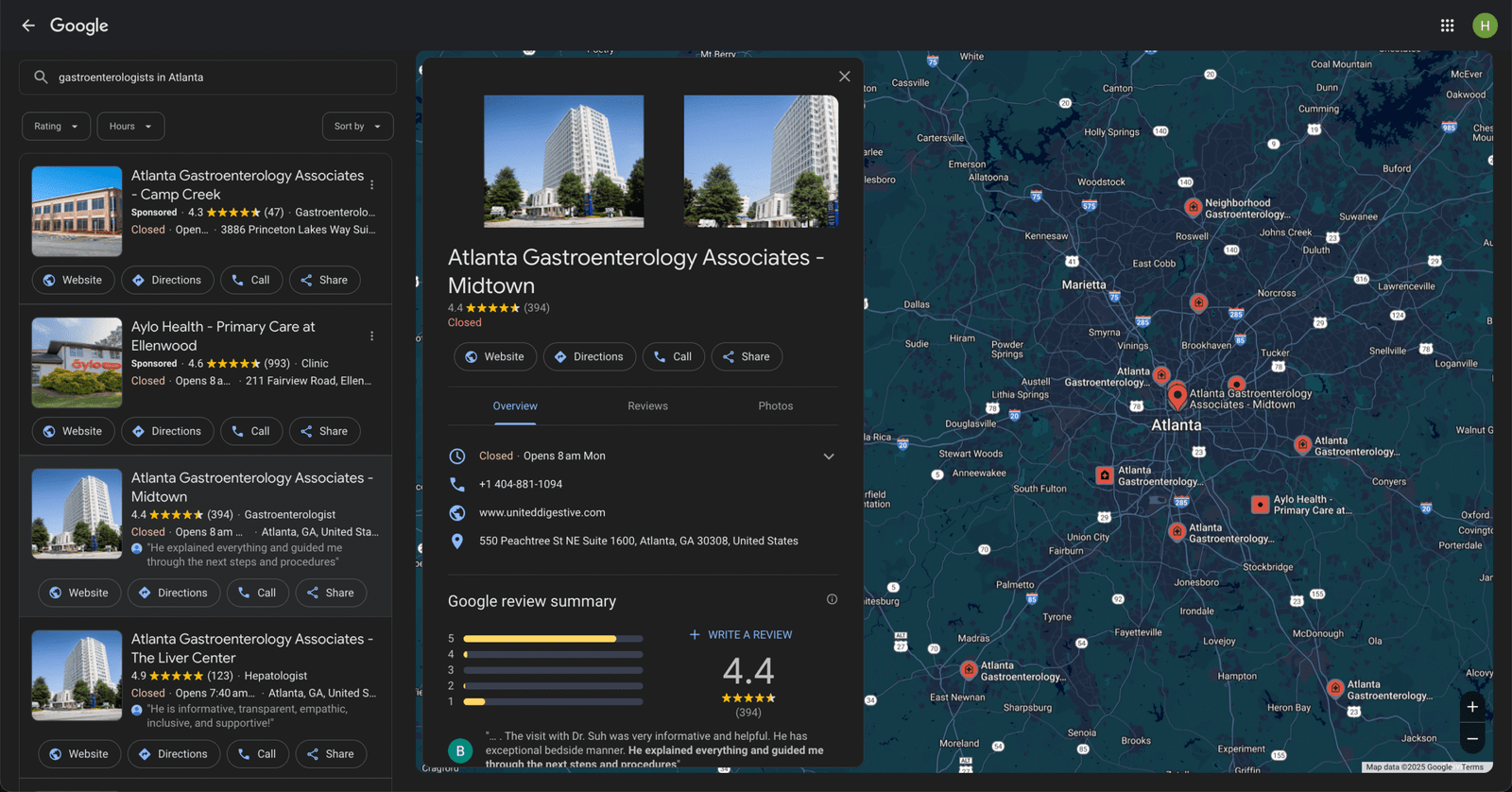This screenshot has width=1512, height=792.
Task: Click Share for Aylo Health listing
Action: coord(324,432)
